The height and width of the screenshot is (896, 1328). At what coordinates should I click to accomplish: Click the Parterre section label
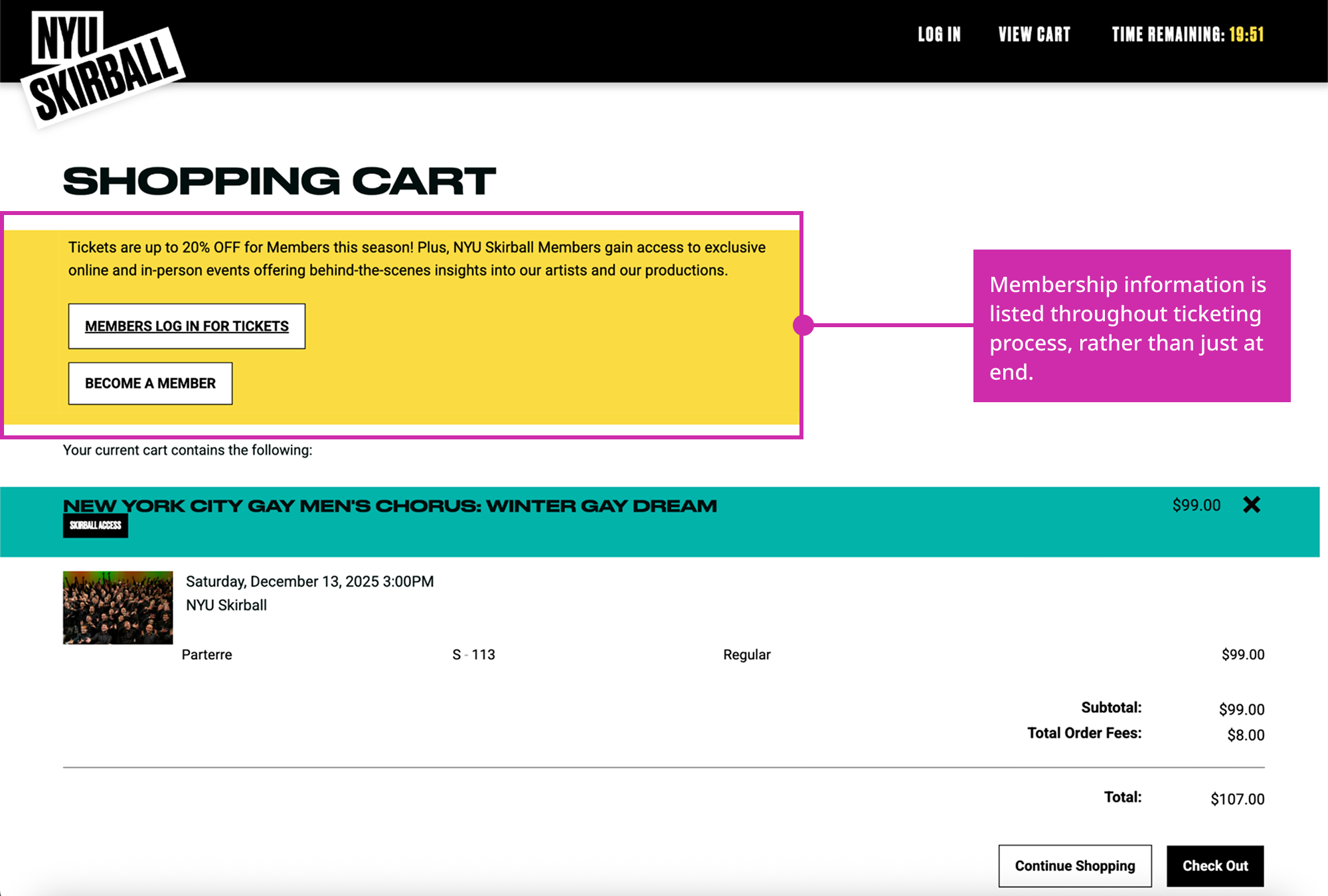(x=207, y=655)
